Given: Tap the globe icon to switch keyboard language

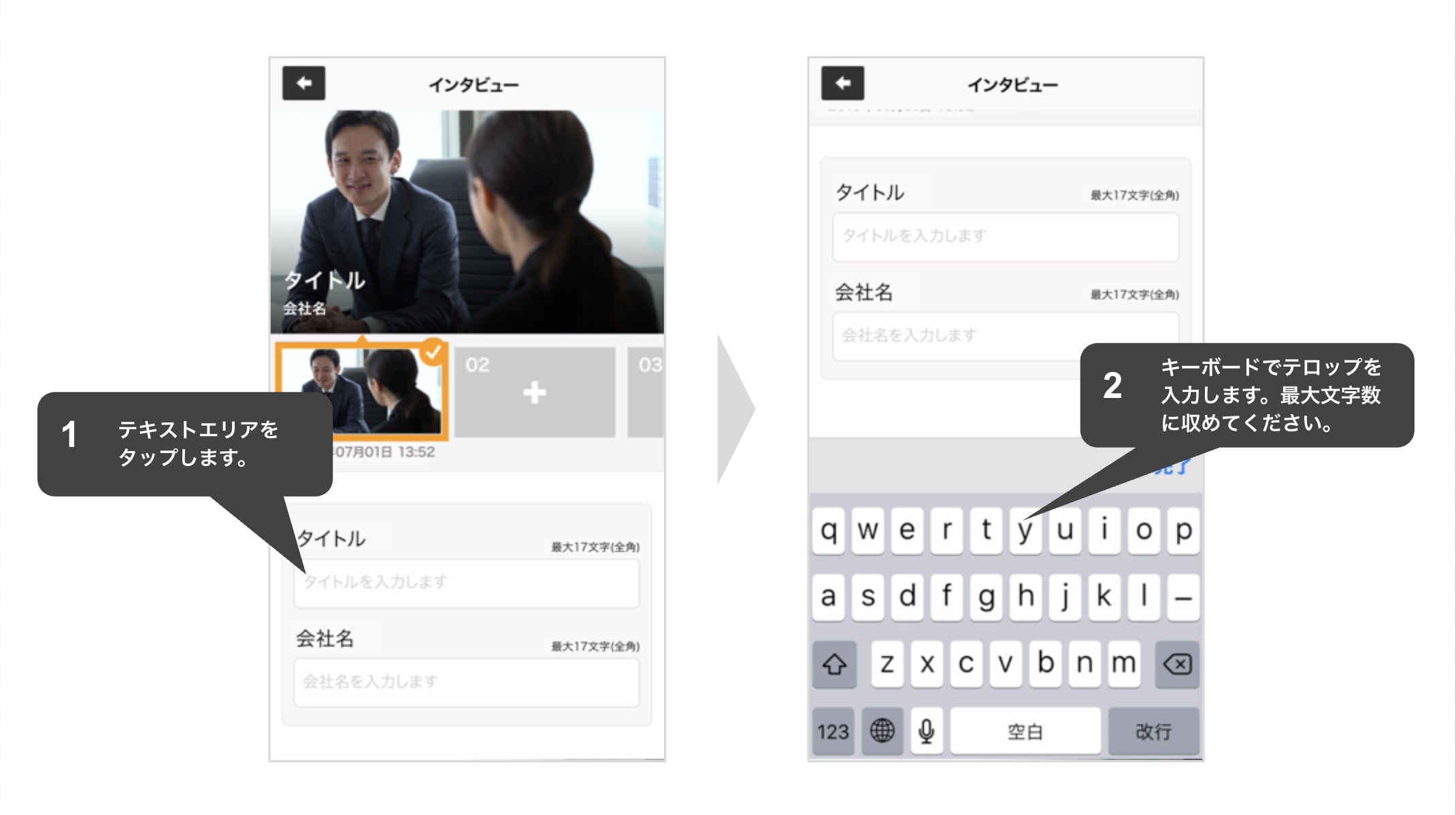Looking at the screenshot, I should pos(883,731).
